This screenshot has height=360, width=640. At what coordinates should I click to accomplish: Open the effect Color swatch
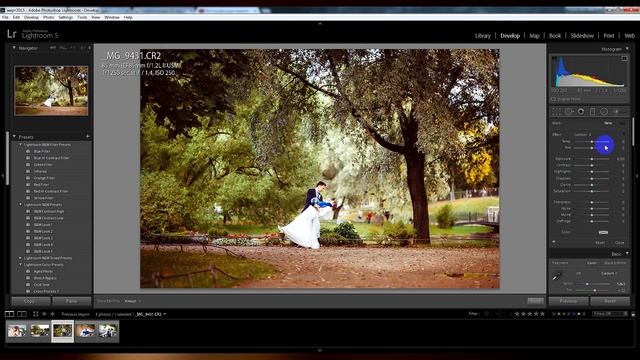(603, 232)
